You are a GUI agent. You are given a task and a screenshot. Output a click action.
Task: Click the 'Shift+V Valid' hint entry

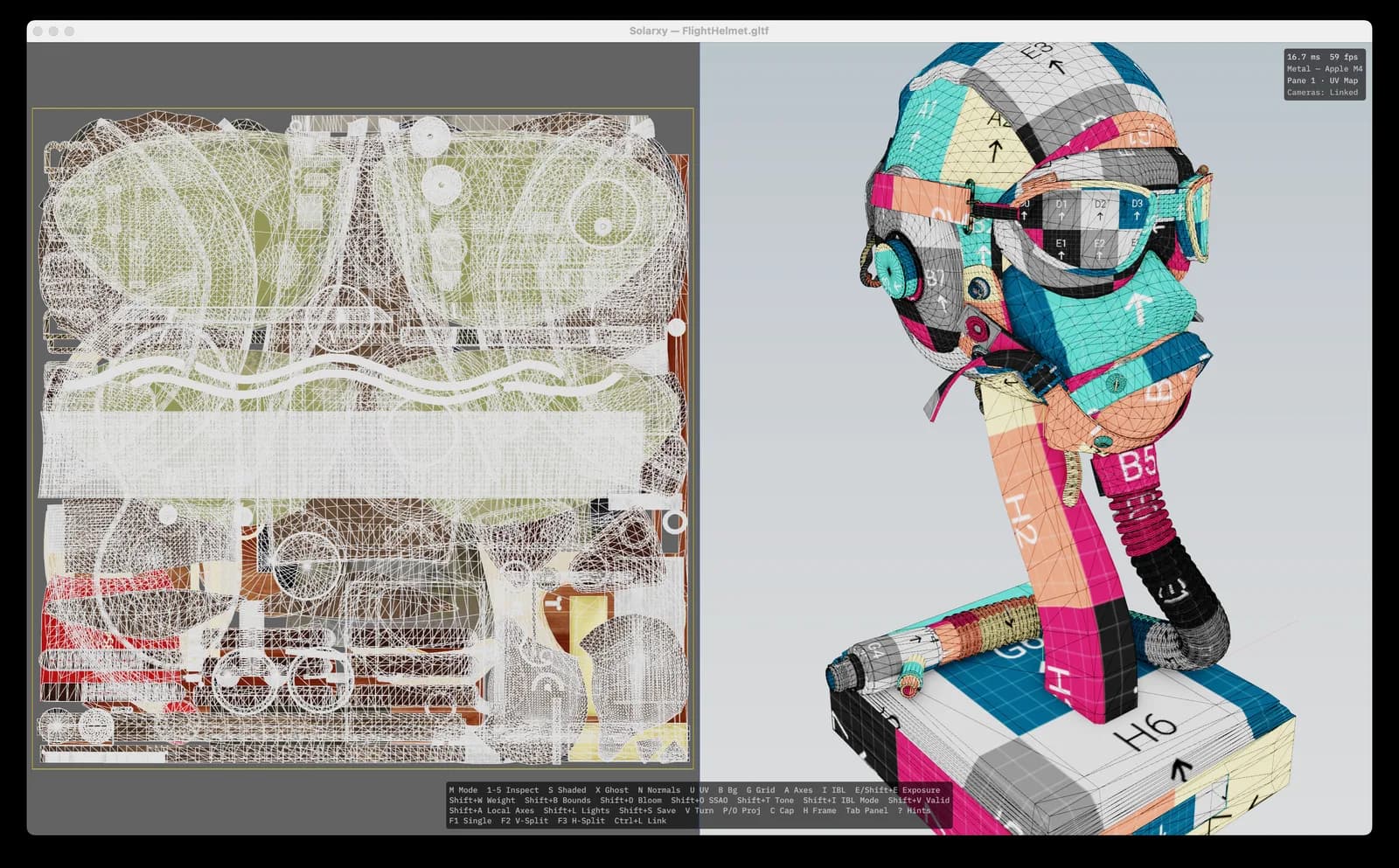pyautogui.click(x=919, y=801)
